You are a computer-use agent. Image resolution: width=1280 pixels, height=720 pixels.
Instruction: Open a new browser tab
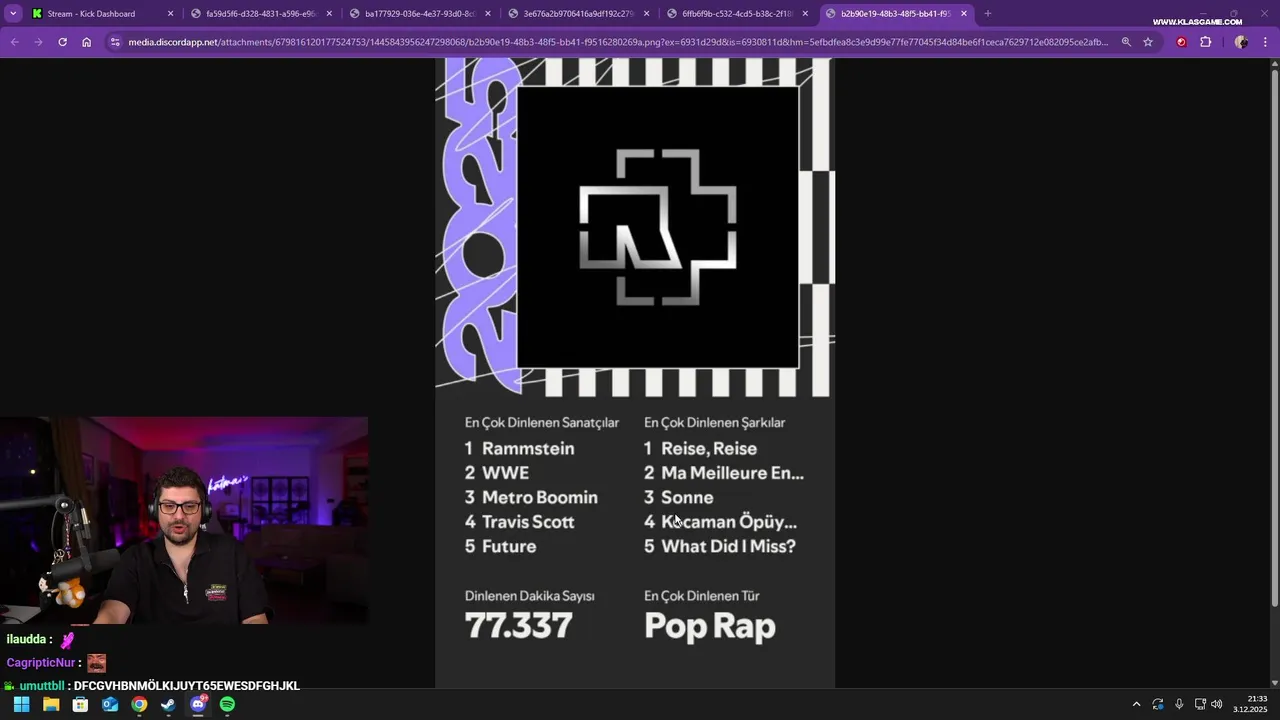[988, 14]
